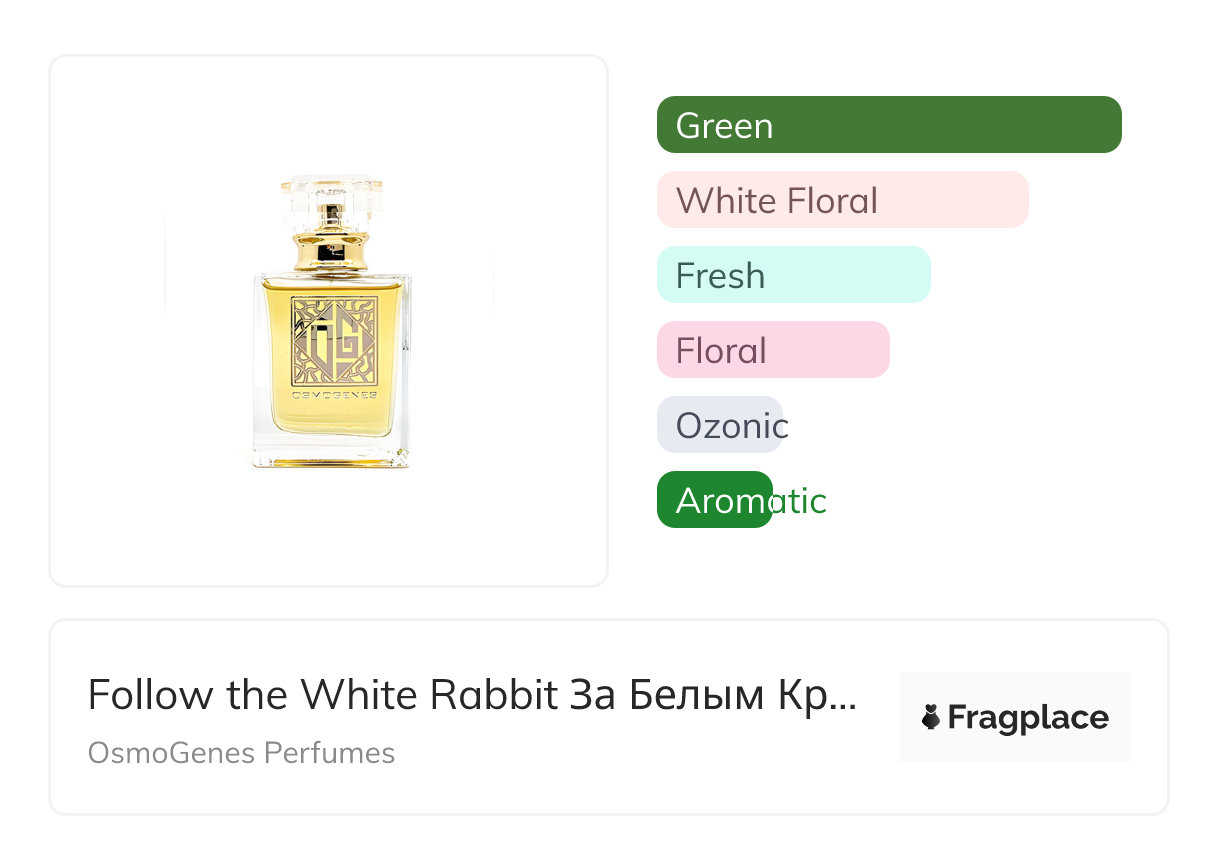1218x864 pixels.
Task: Click the Fragplace wordmark text
Action: click(1027, 717)
